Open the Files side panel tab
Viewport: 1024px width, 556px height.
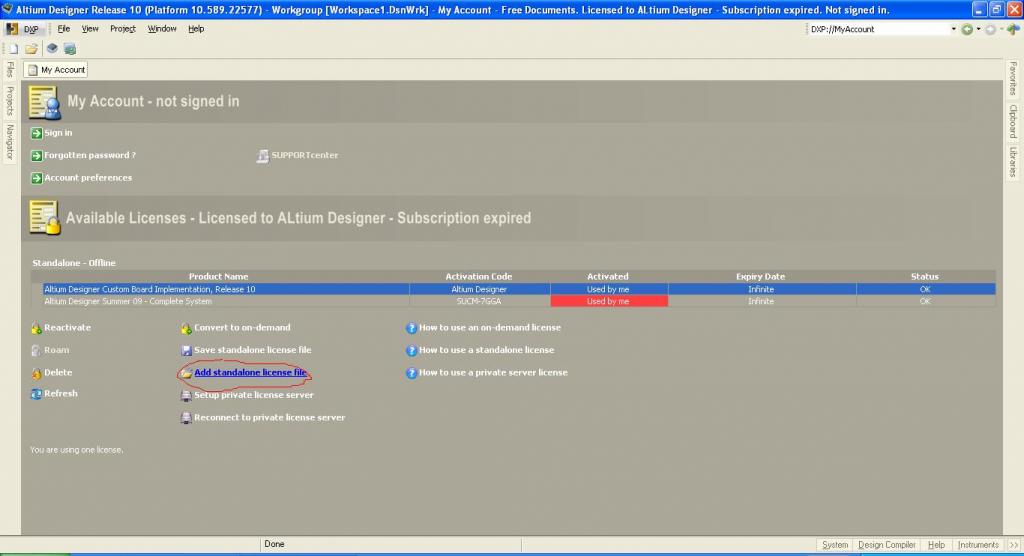pos(10,69)
